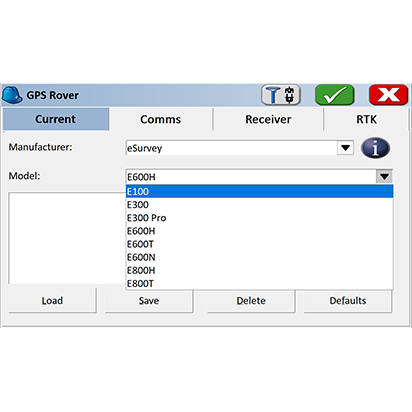
Task: Expand the Manufacturer dropdown arrow
Action: [345, 148]
